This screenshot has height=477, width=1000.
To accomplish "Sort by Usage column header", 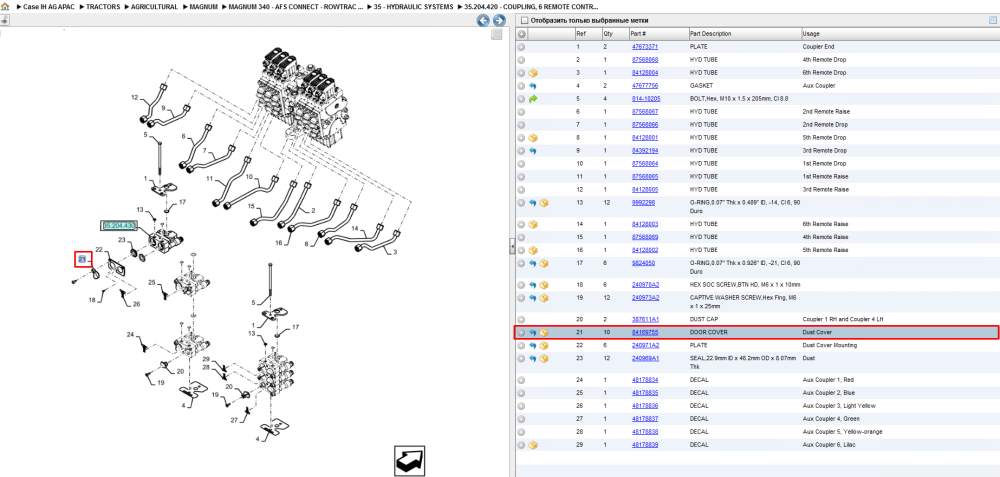I will 811,33.
